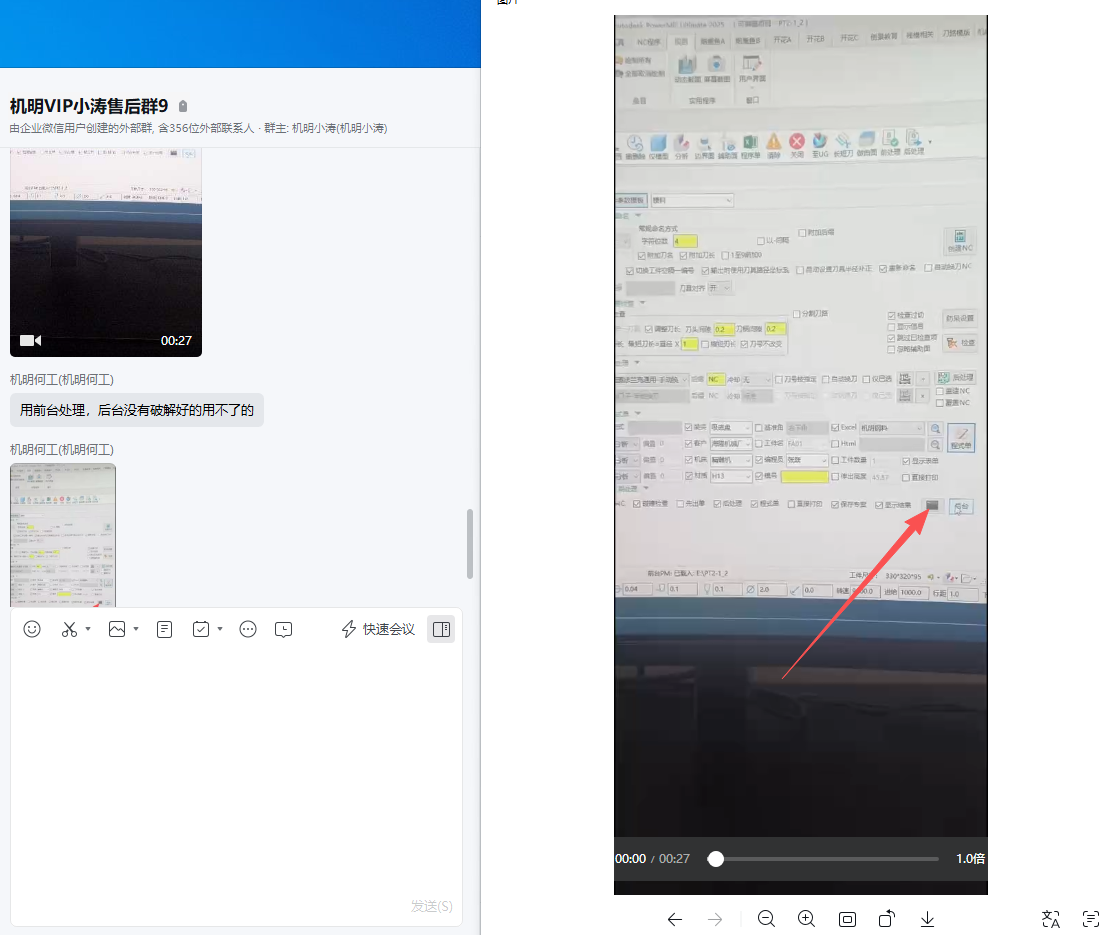This screenshot has height=935, width=1106.
Task: Open group title 机明VIP小涛售后群9
Action: pos(89,106)
